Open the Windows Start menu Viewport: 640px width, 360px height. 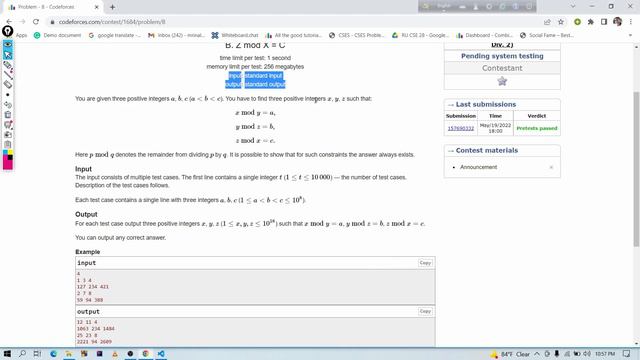pyautogui.click(x=7, y=353)
